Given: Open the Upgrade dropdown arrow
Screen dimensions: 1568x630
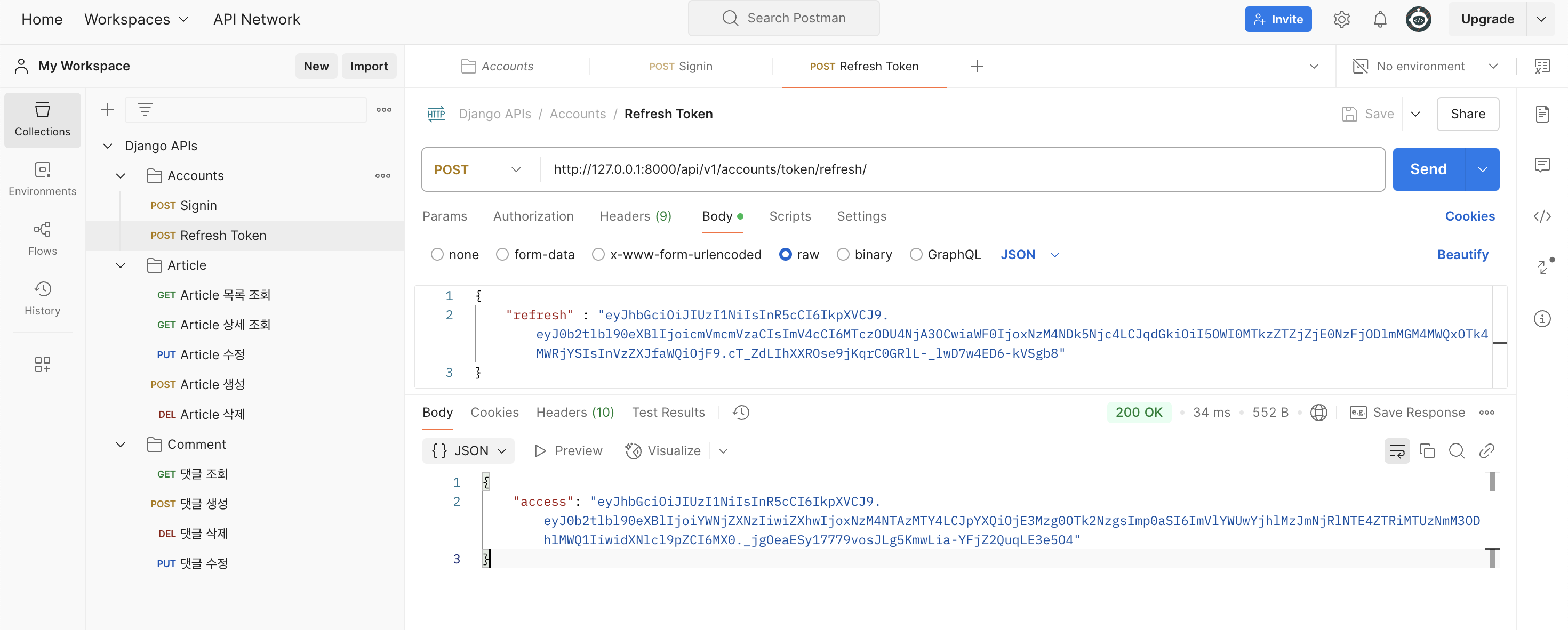Looking at the screenshot, I should coord(1541,19).
